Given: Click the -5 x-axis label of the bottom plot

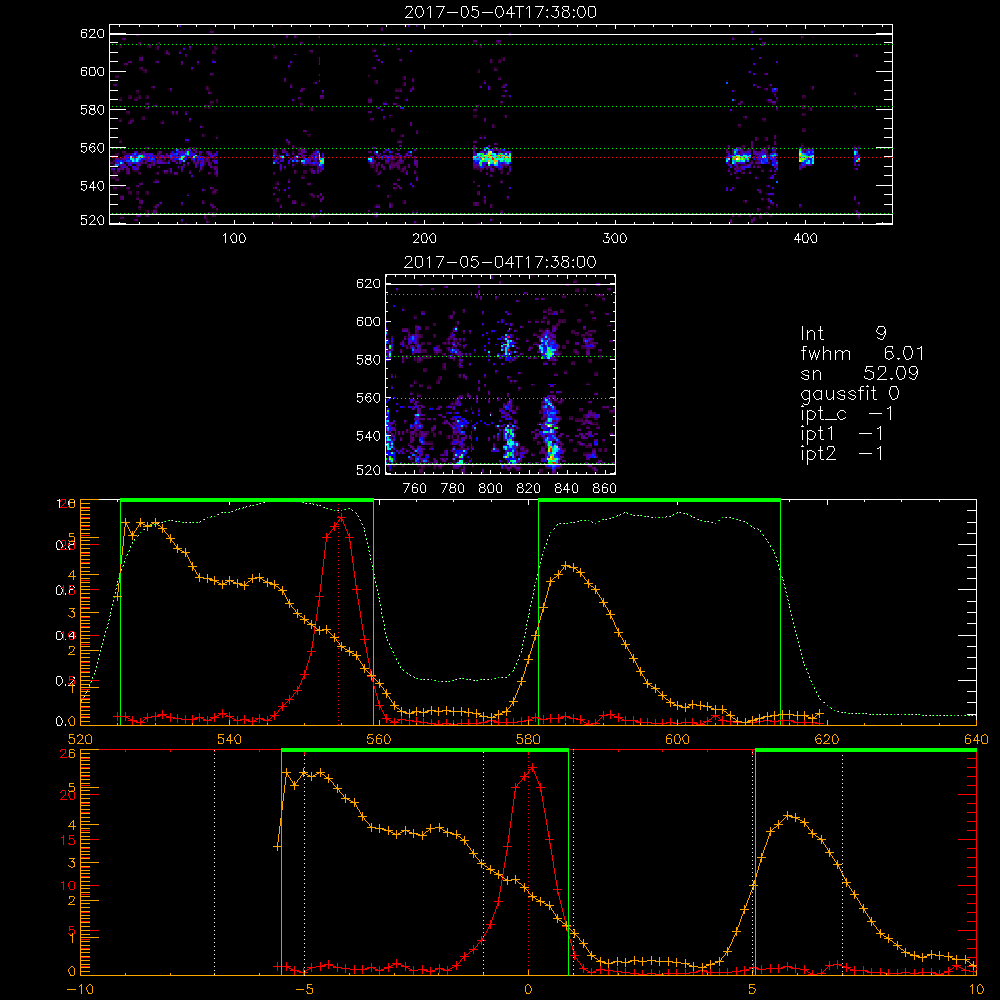Looking at the screenshot, I should (x=304, y=990).
